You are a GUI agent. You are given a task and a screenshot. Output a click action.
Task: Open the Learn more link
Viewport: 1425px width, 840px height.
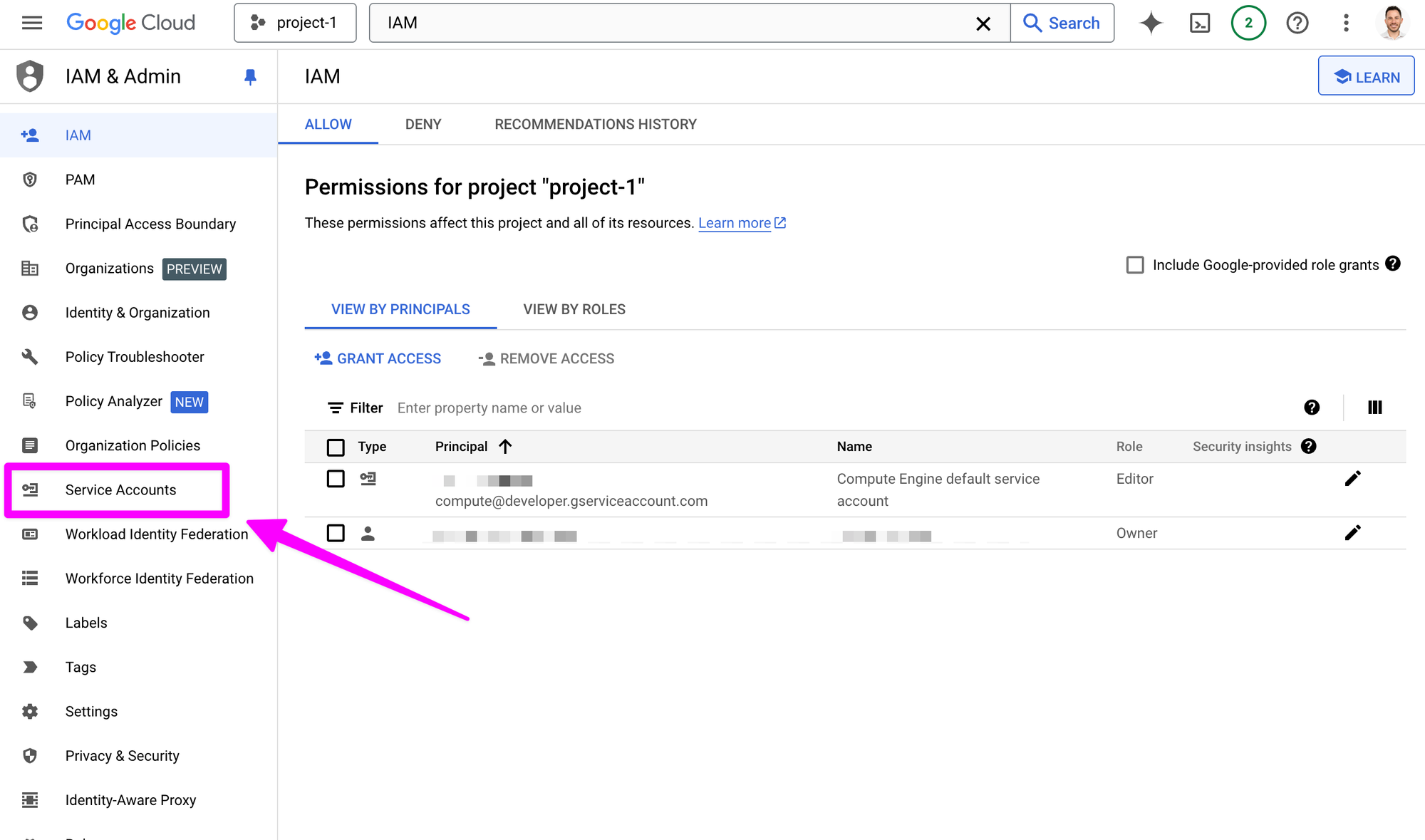click(735, 223)
